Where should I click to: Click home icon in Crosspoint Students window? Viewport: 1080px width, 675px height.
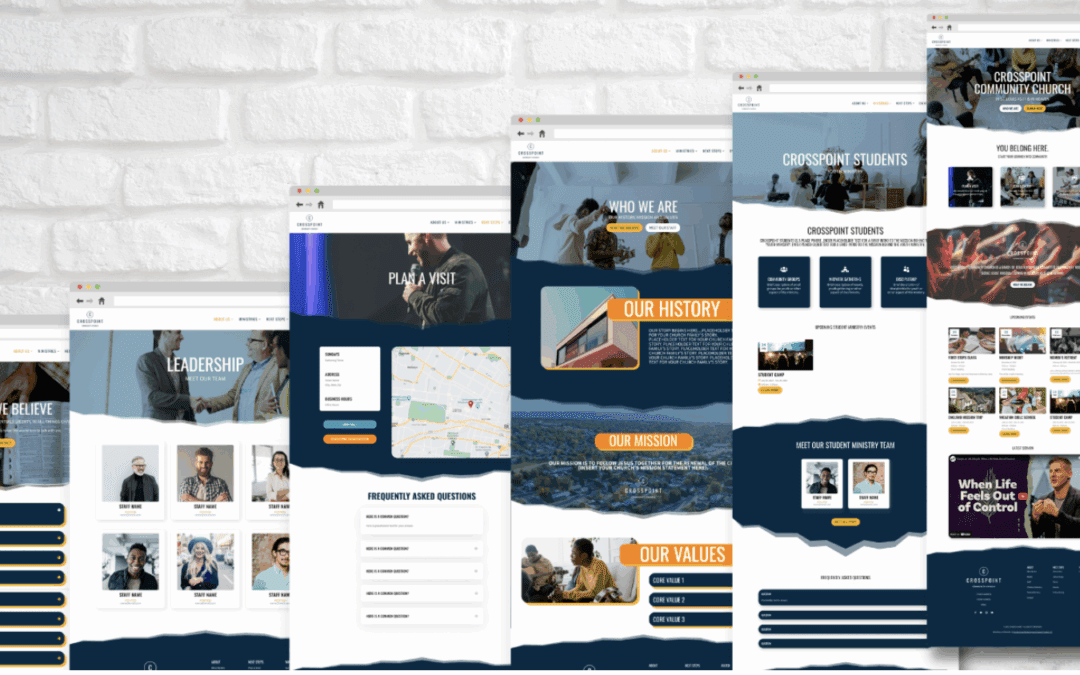759,88
